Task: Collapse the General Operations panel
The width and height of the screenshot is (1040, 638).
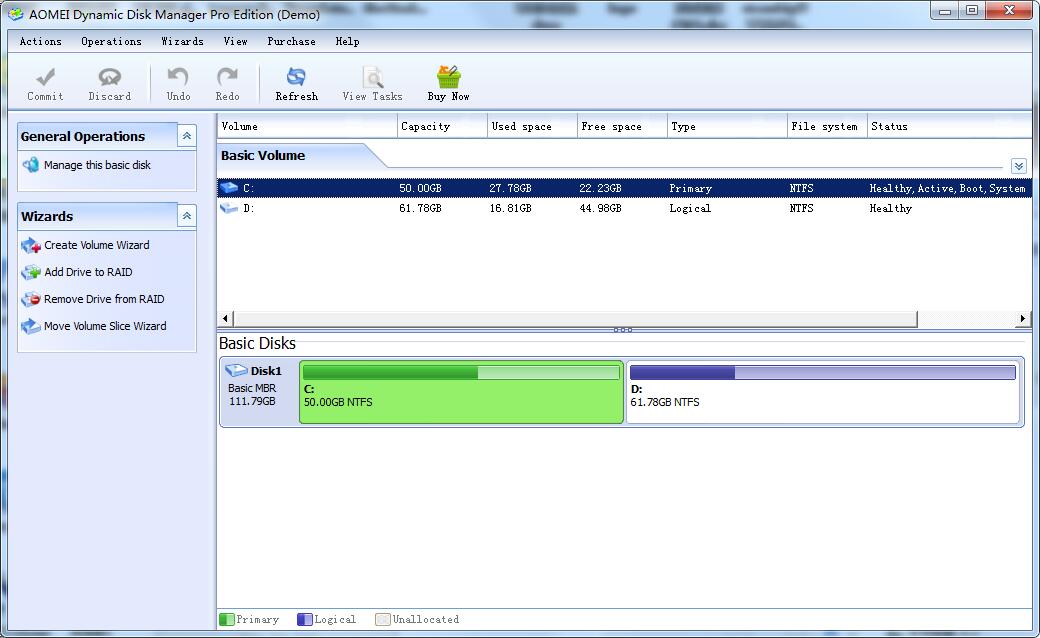Action: click(186, 136)
